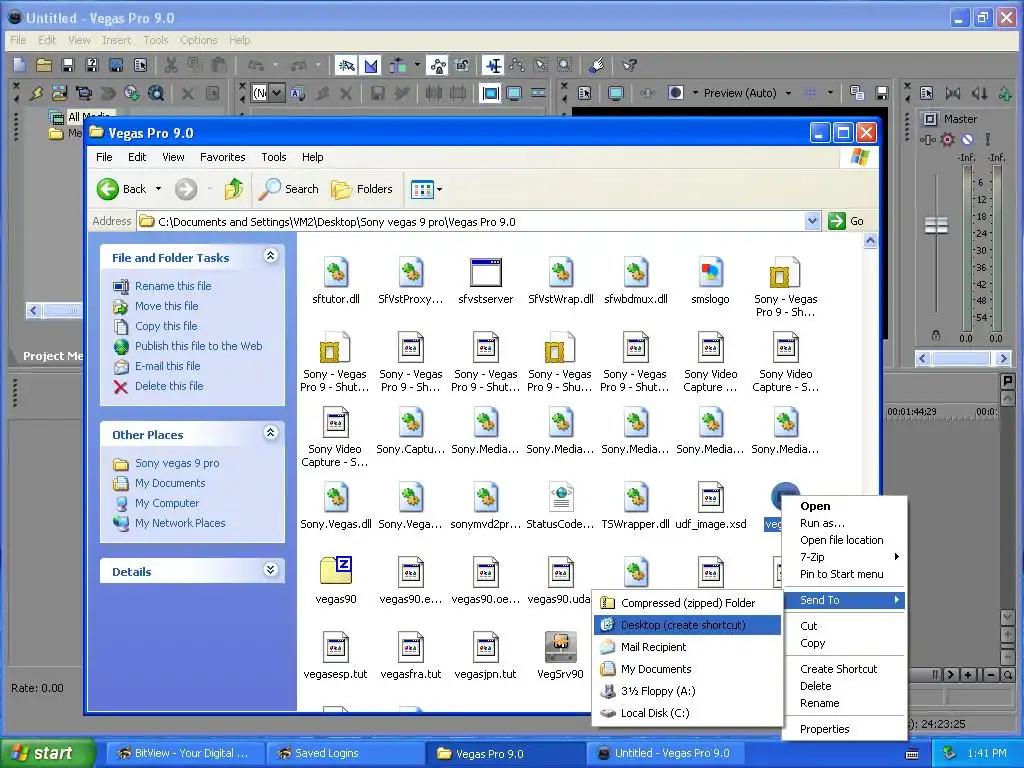
Task: Select Normal Edit tool in Vegas toolbar
Action: click(494, 65)
